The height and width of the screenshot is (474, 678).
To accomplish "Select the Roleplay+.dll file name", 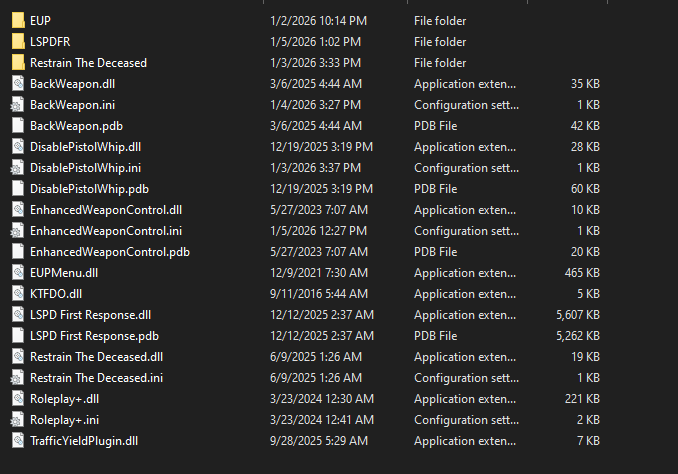I will pyautogui.click(x=65, y=398).
